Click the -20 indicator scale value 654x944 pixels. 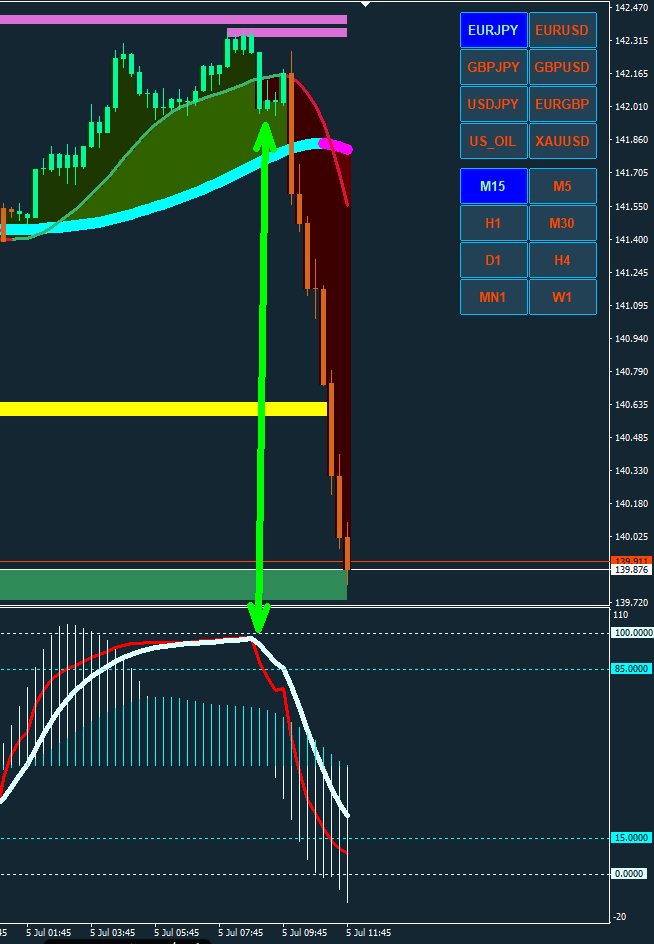click(620, 917)
